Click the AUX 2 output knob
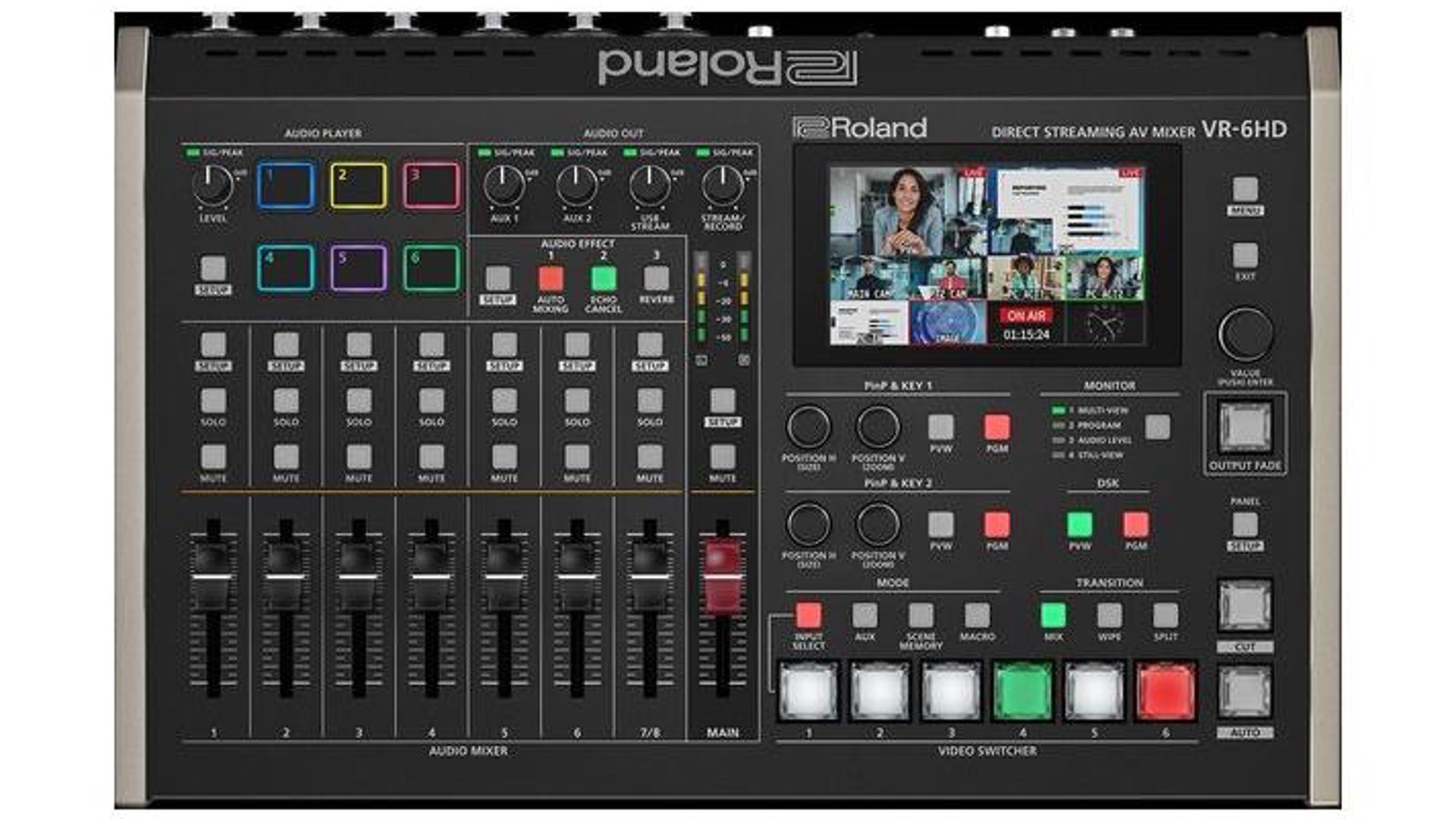This screenshot has width=1456, height=819. click(577, 186)
